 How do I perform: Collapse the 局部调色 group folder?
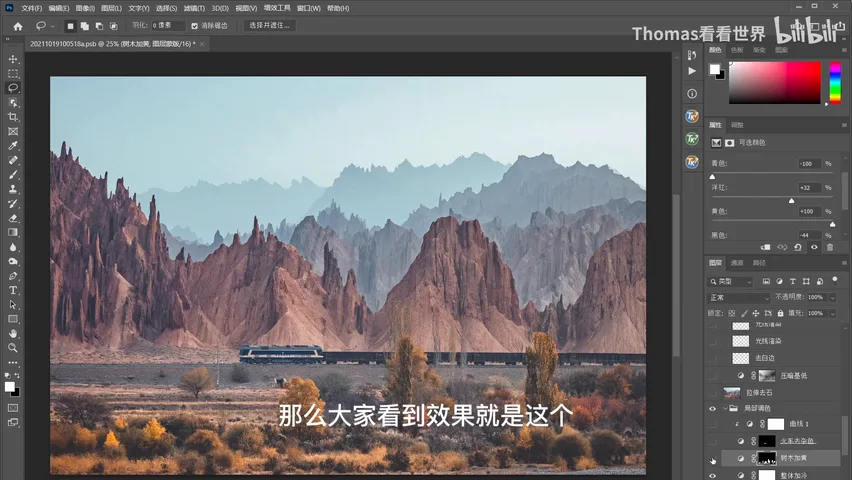click(x=725, y=408)
